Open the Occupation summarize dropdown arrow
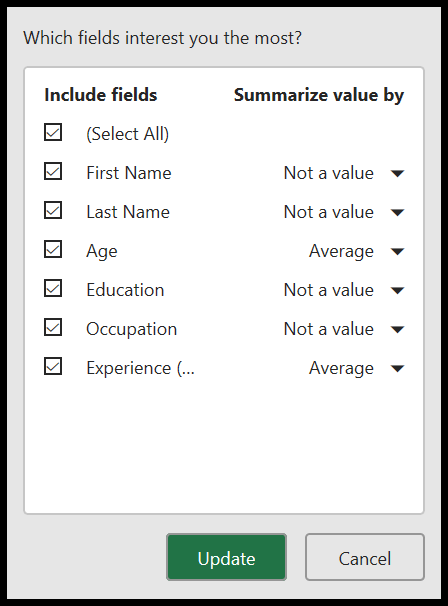The image size is (448, 606). pos(397,330)
